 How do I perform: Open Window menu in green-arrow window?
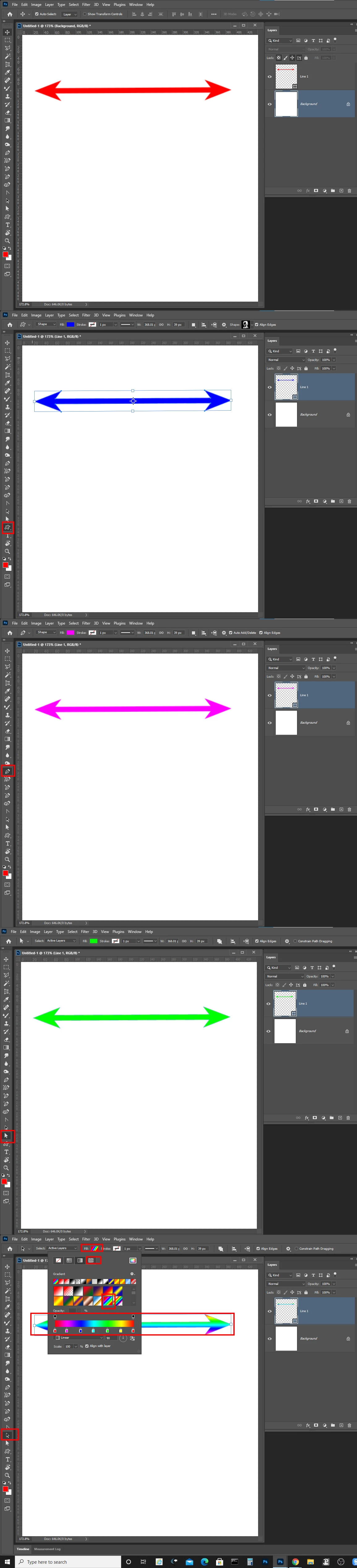click(135, 932)
